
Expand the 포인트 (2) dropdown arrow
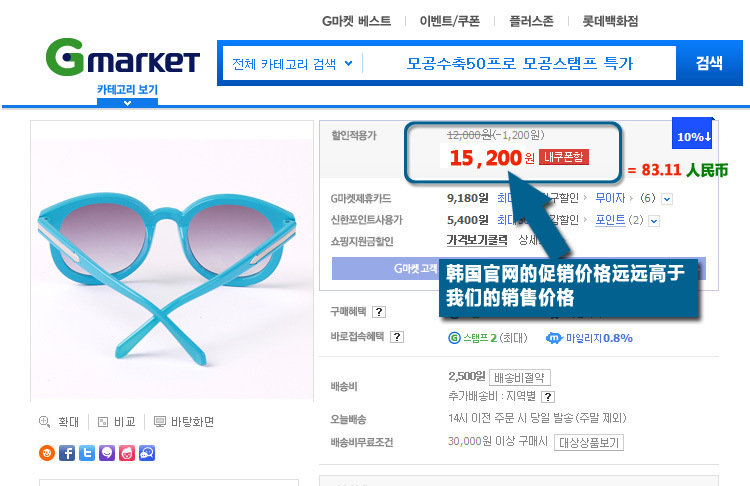[654, 221]
